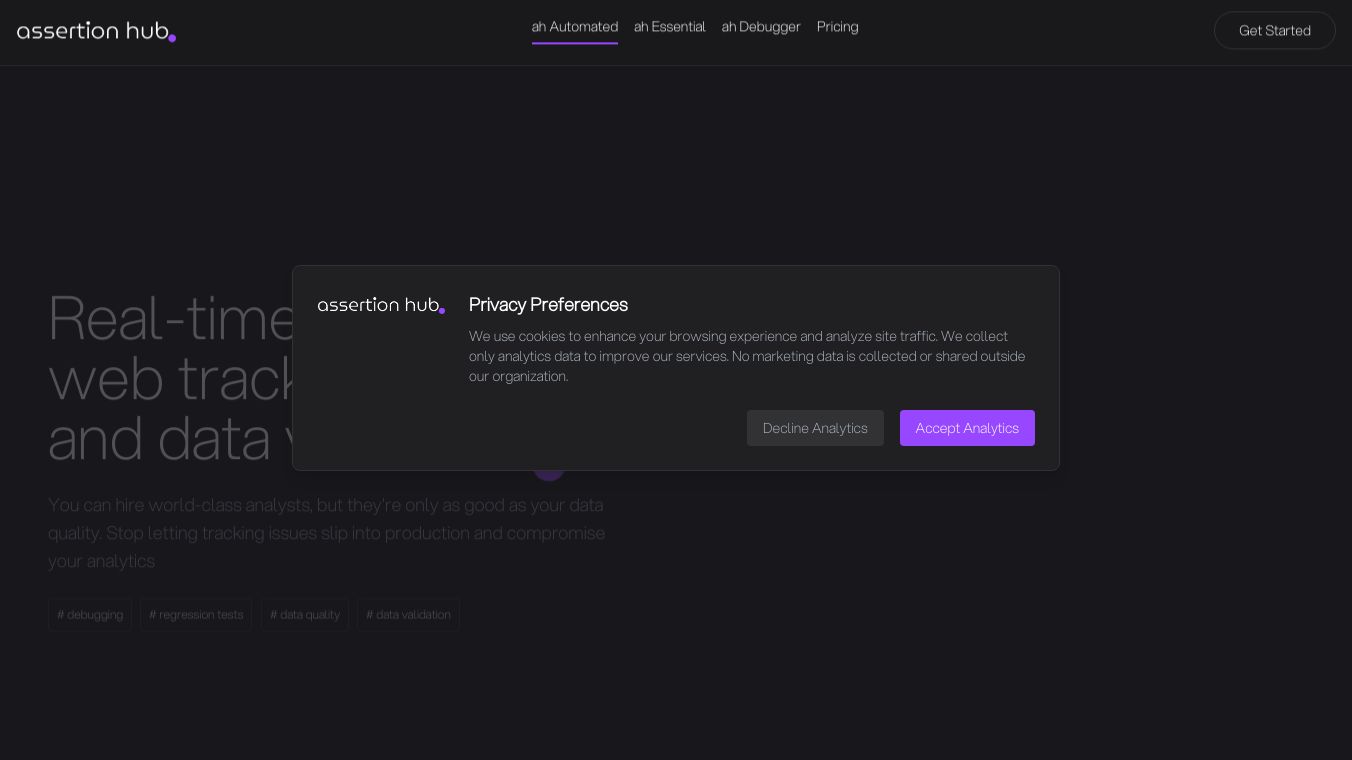This screenshot has width=1352, height=760.
Task: Select the # debugging tag
Action: pyautogui.click(x=90, y=614)
